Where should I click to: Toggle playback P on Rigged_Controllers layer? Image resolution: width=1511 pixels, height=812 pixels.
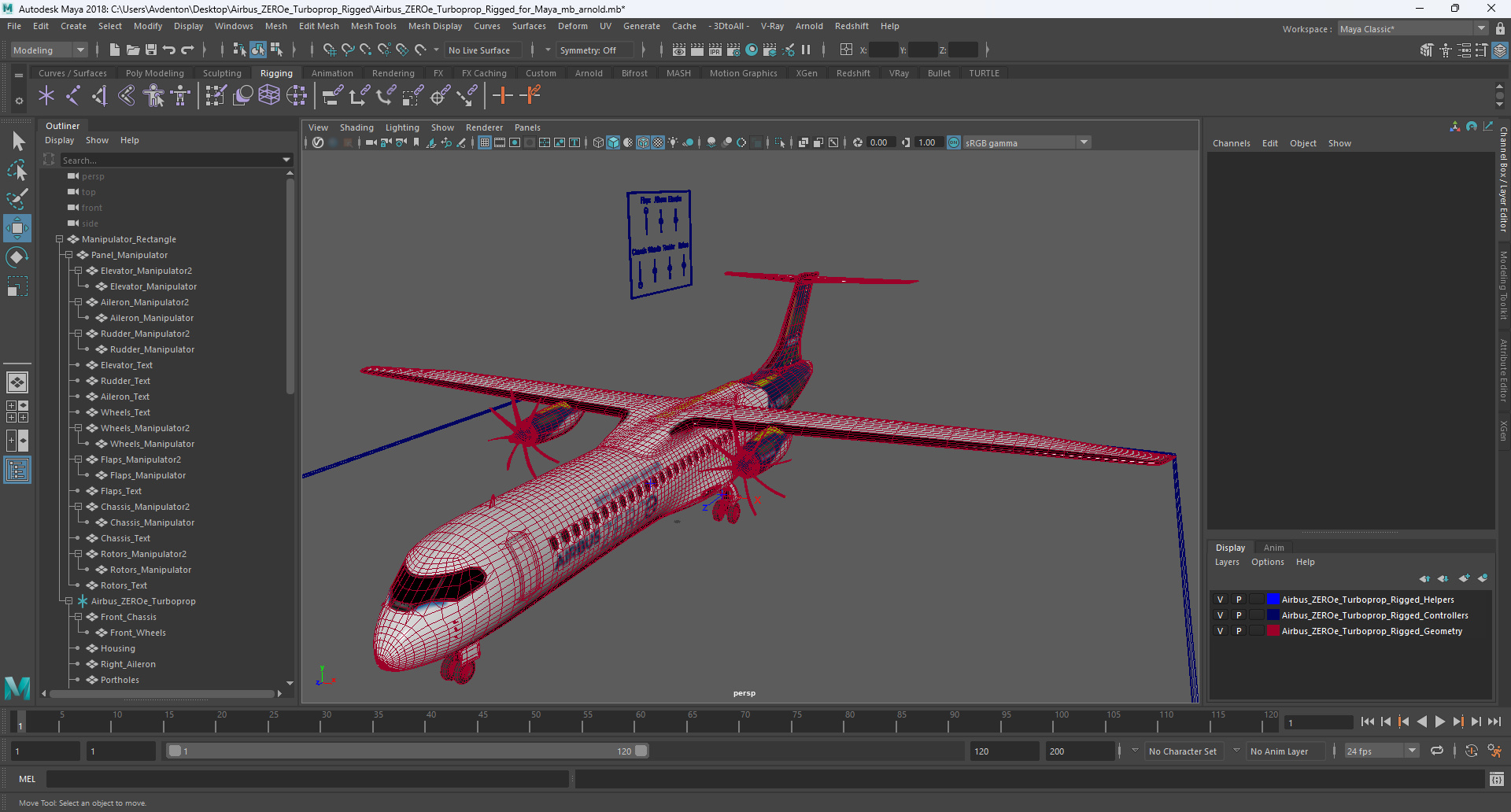click(1239, 615)
